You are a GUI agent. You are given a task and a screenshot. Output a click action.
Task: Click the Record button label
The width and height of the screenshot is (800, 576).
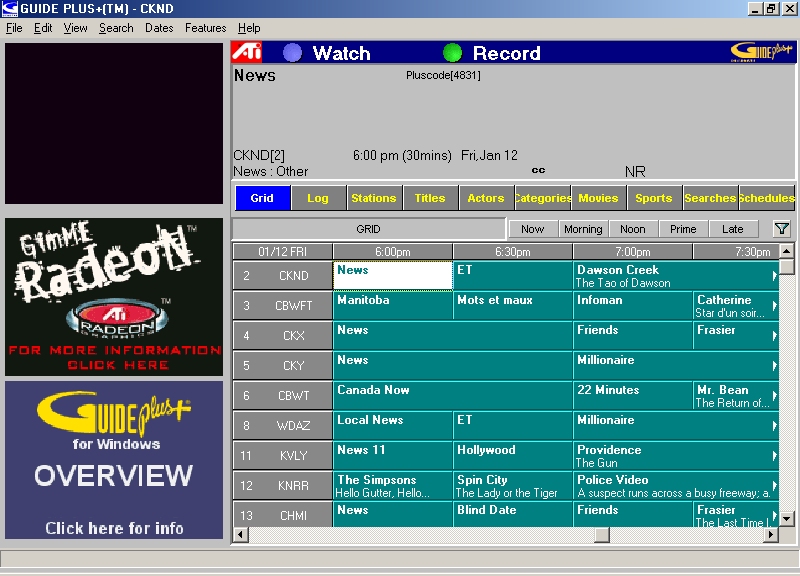507,53
